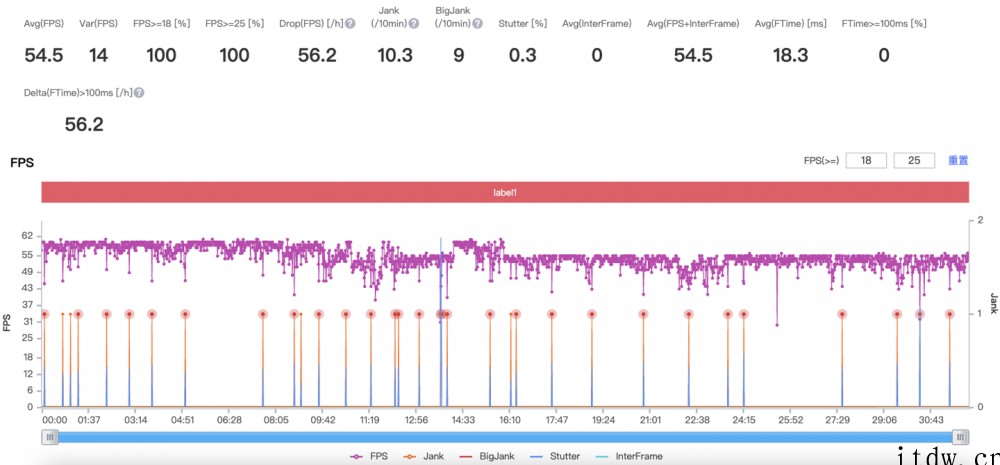1000x465 pixels.
Task: Open help icon next to Drop(FPS) [/h]
Action: (x=349, y=24)
